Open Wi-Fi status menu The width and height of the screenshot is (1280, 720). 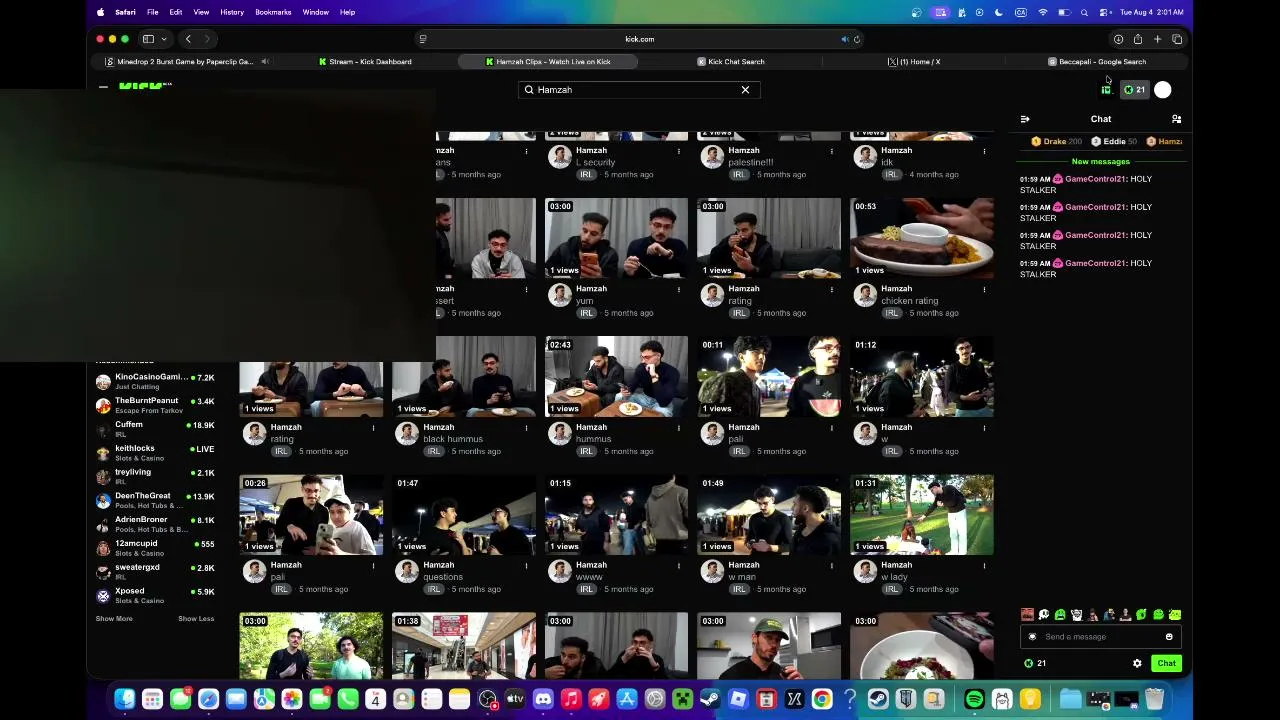(1043, 12)
